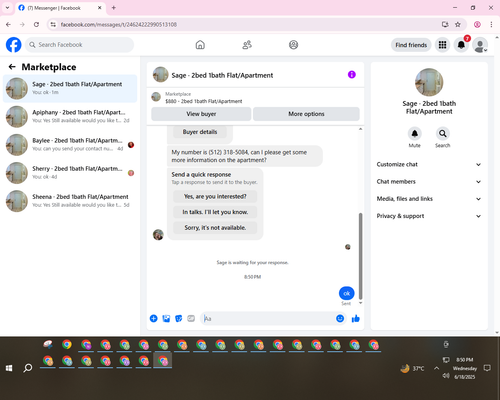500x400 pixels.
Task: Choose a sticker icon
Action: click(x=179, y=319)
